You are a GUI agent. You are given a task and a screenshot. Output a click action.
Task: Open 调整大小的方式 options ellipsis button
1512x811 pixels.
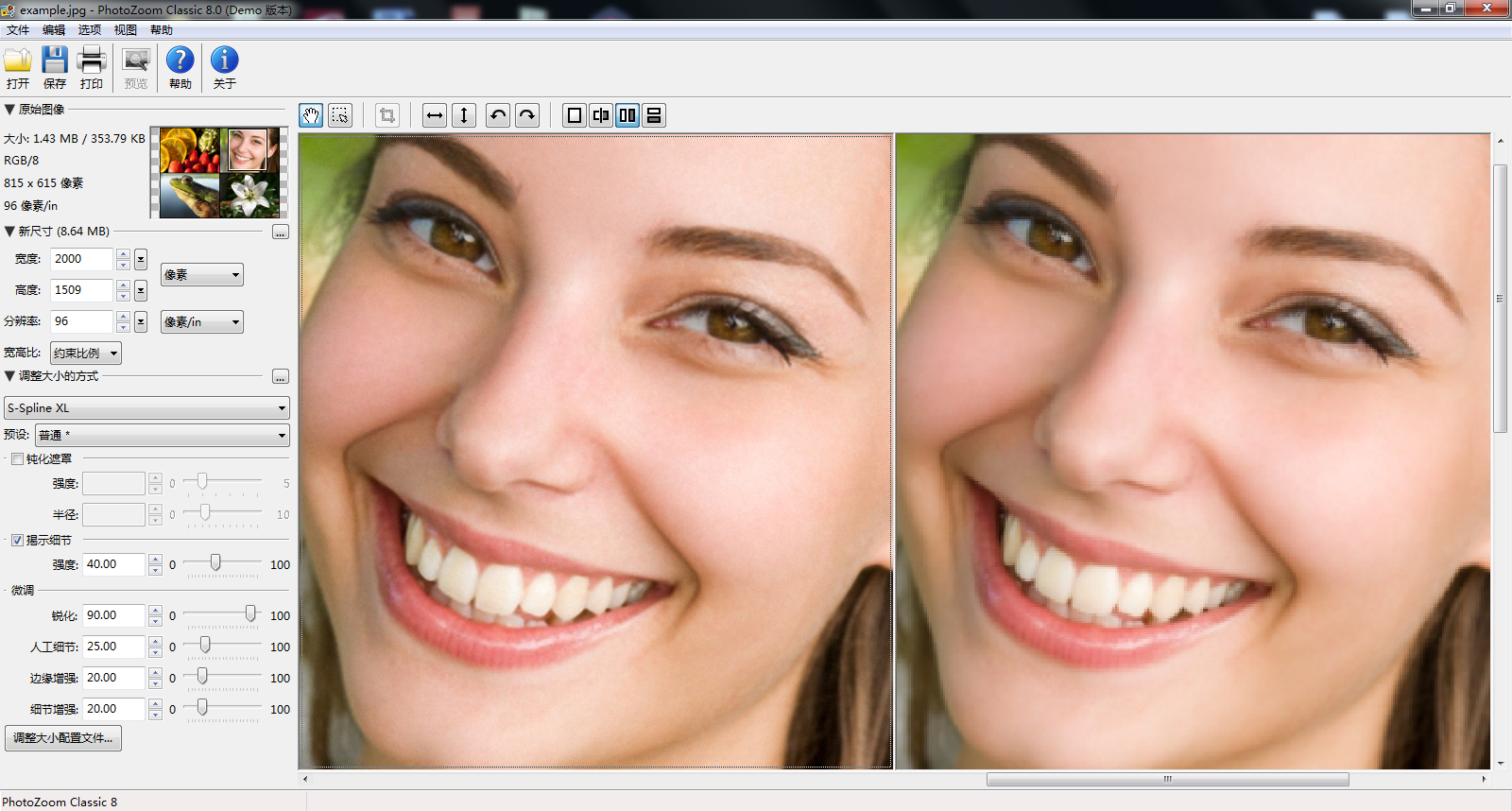tap(281, 376)
